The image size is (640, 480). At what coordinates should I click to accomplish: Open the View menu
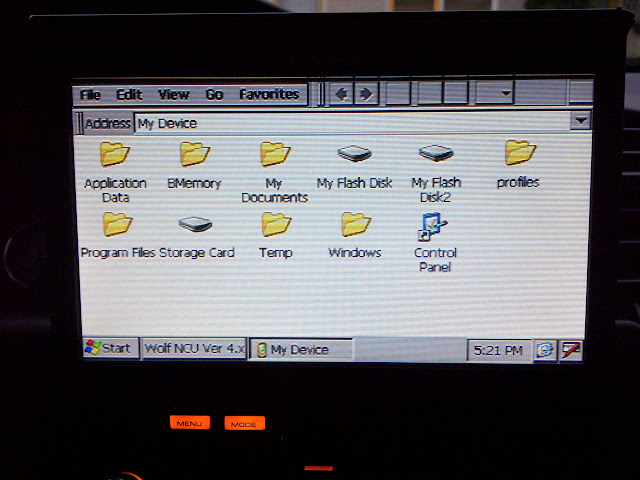coord(174,95)
